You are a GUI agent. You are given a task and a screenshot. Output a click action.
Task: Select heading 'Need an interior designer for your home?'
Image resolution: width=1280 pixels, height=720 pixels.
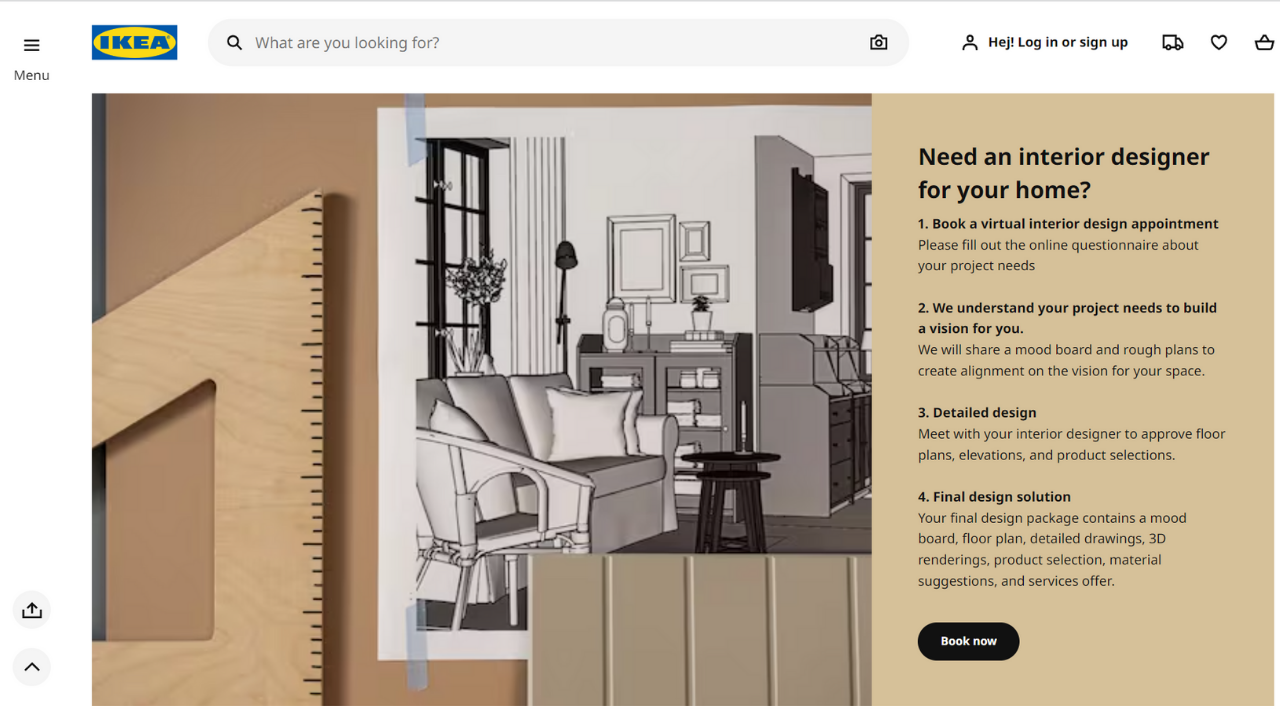1064,173
